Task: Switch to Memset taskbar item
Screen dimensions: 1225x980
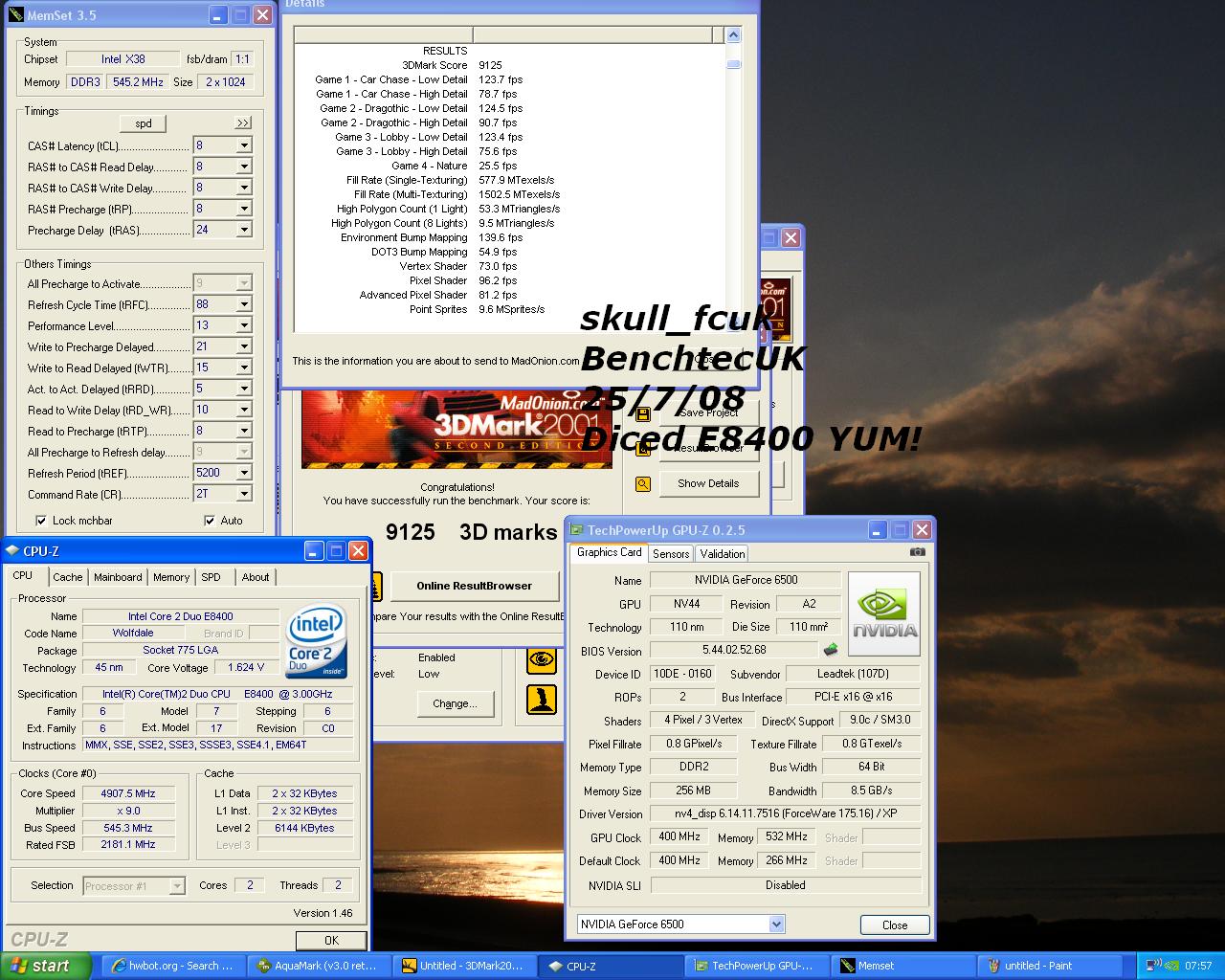Action: [x=902, y=966]
